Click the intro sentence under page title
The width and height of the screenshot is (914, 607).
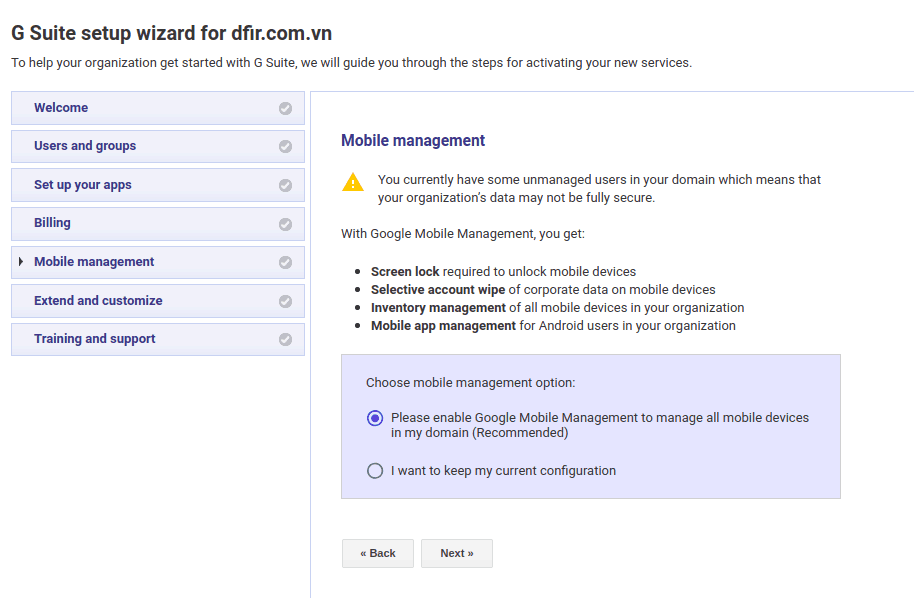(x=351, y=63)
